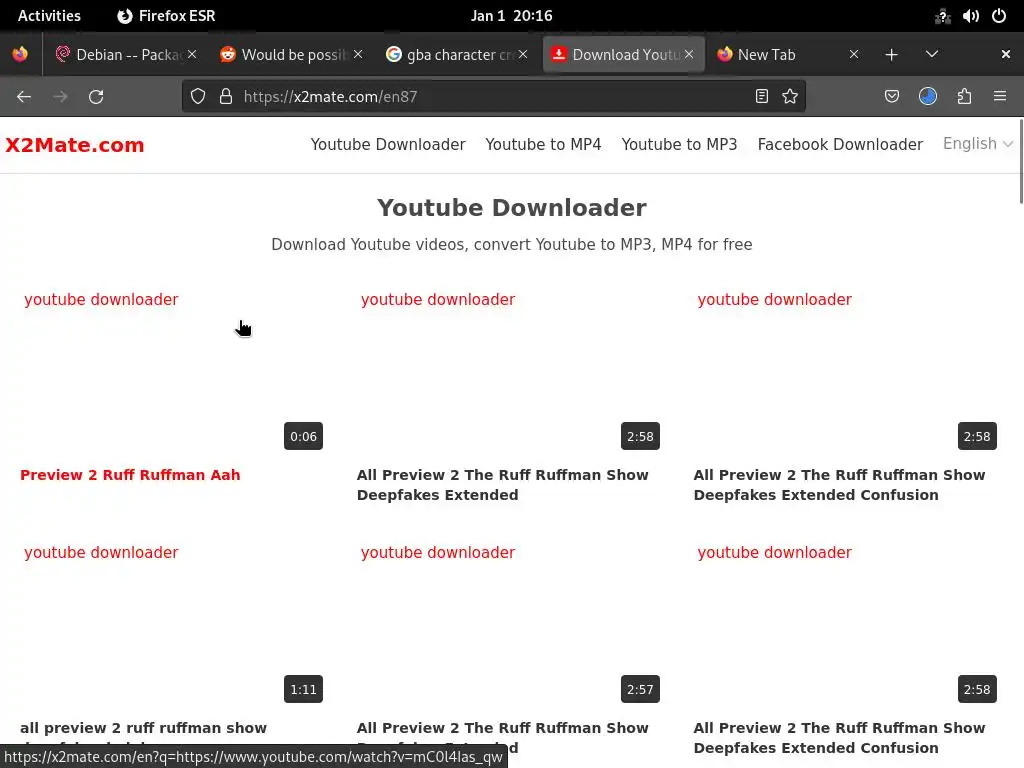Open the English language dropdown
The width and height of the screenshot is (1024, 768).
pos(978,144)
